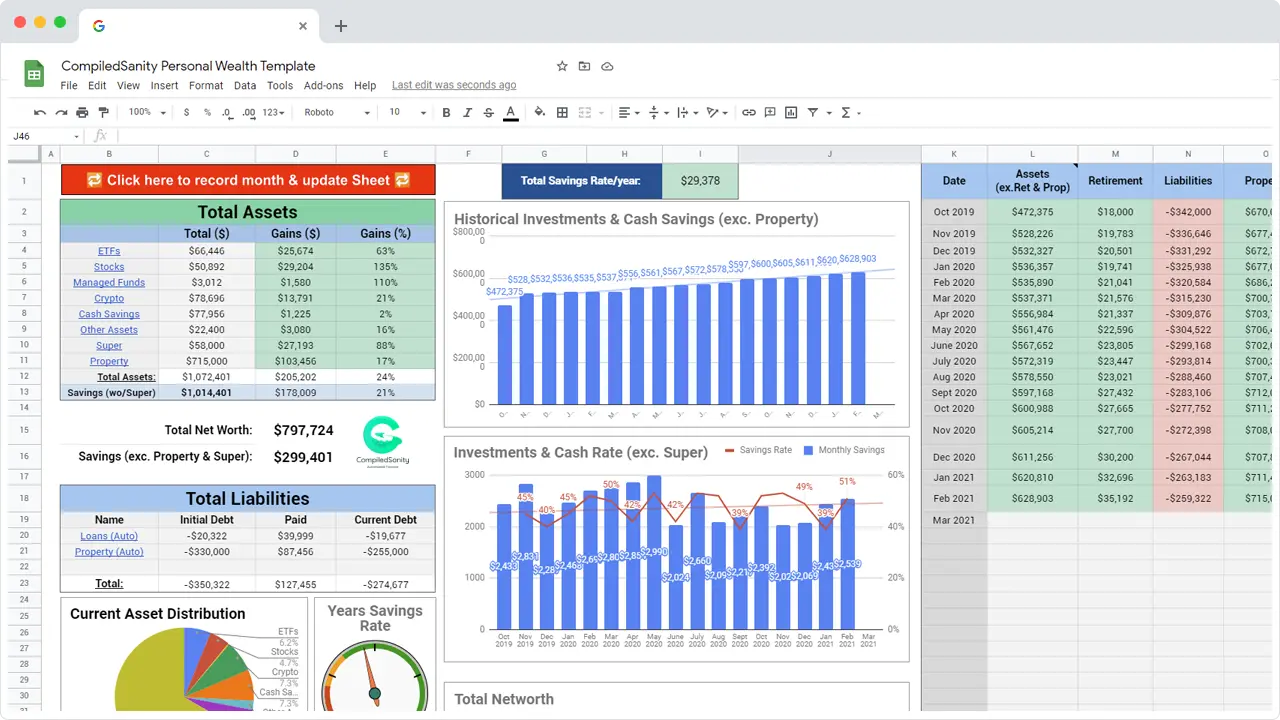Open the filter views dropdown arrow
Viewport: 1280px width, 720px height.
829,114
